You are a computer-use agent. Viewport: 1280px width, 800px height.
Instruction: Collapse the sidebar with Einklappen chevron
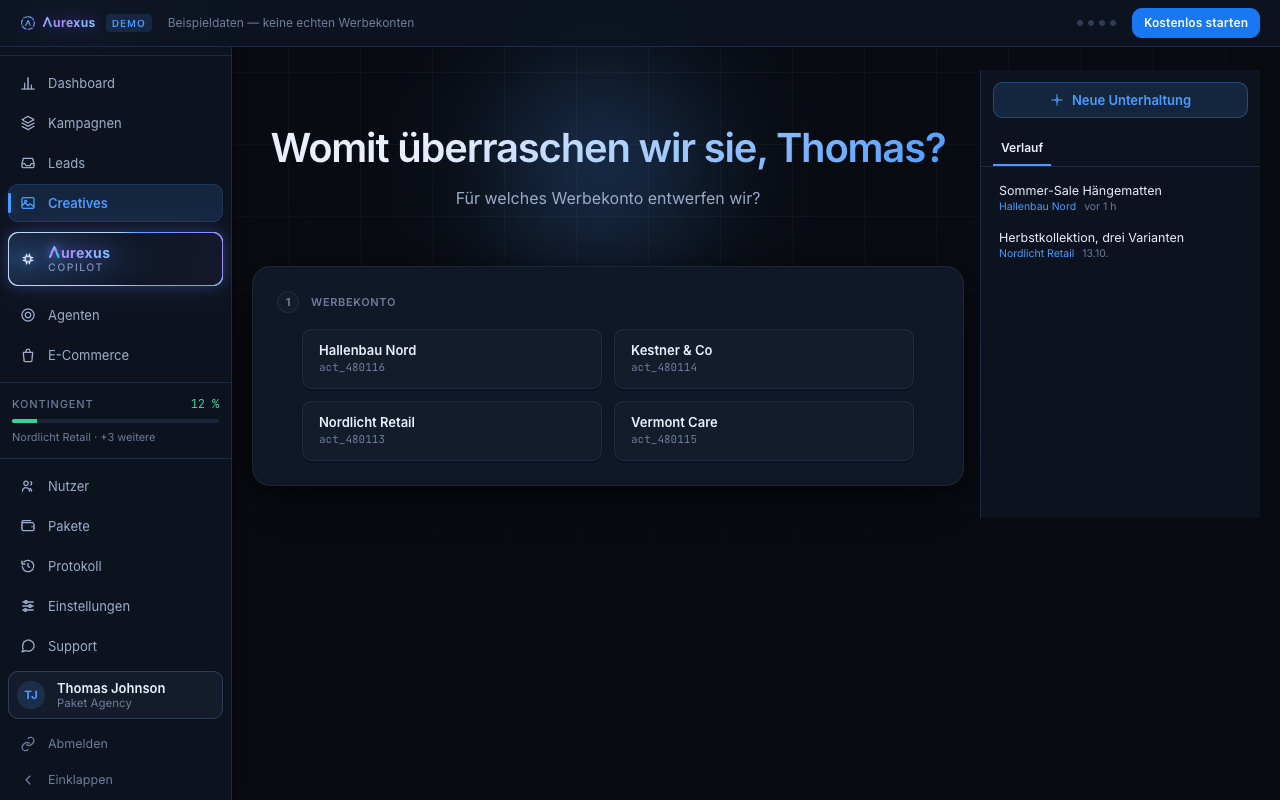click(28, 780)
